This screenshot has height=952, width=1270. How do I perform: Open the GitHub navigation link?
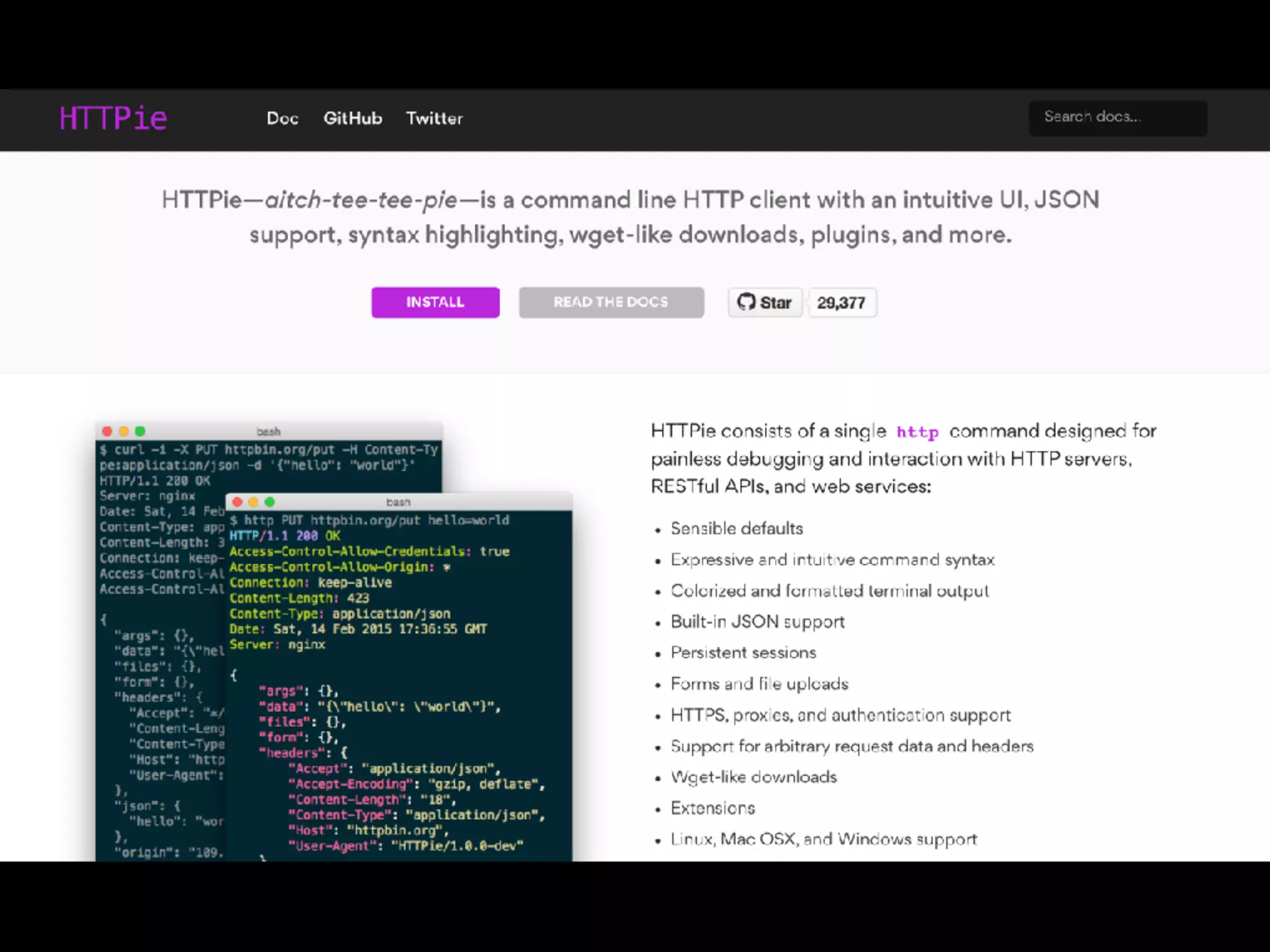352,118
